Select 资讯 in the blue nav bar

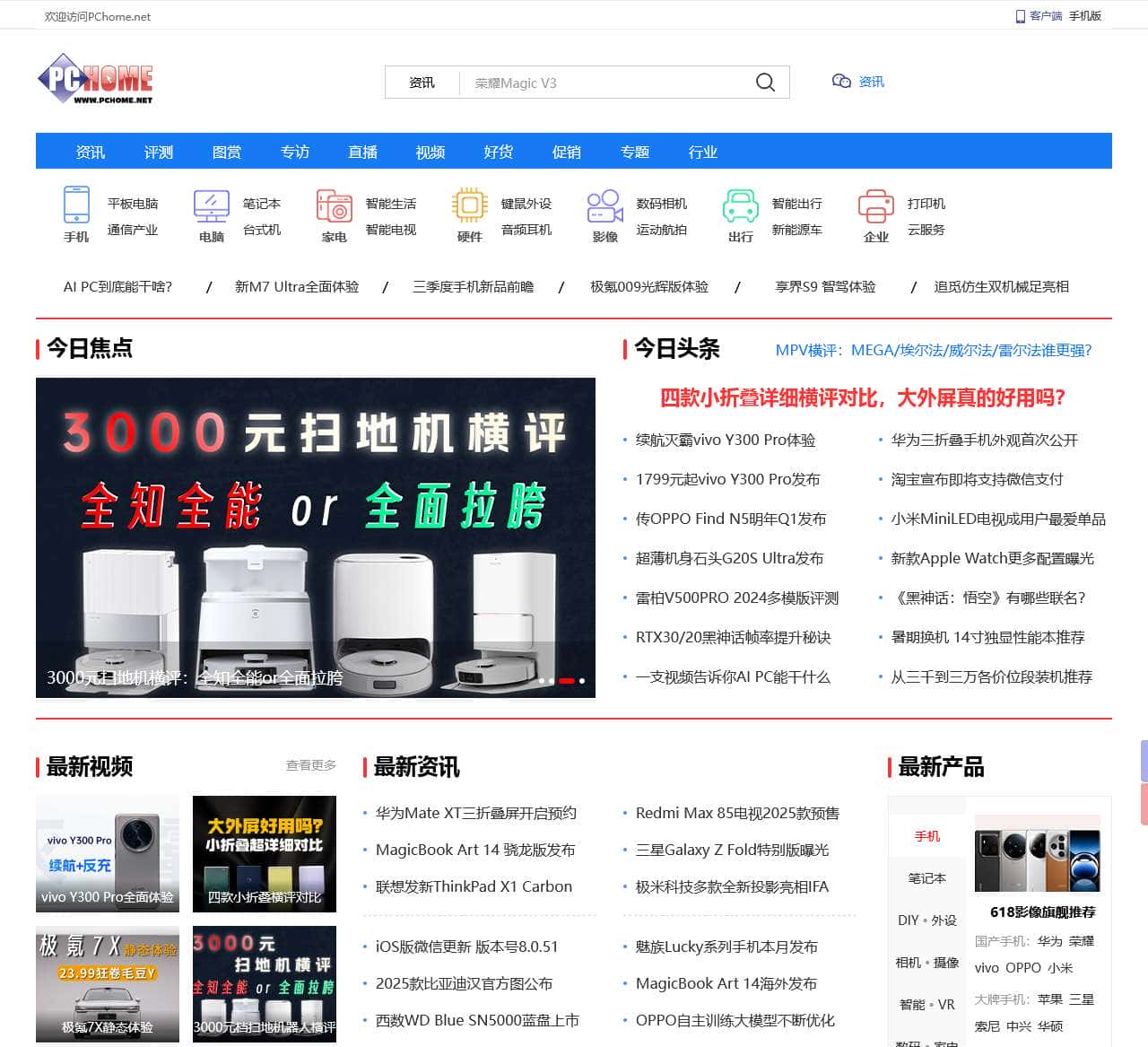tap(91, 152)
